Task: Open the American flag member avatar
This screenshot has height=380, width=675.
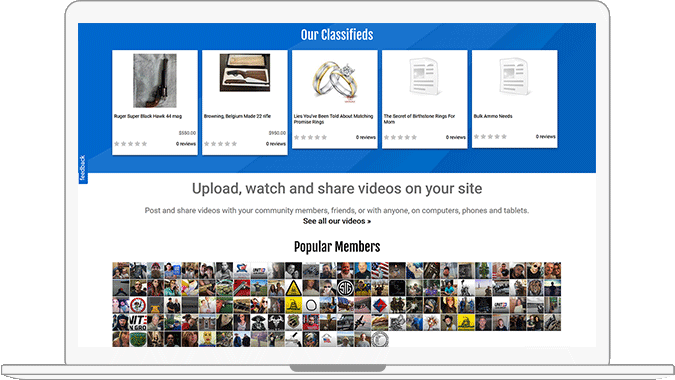Action: 380,271
